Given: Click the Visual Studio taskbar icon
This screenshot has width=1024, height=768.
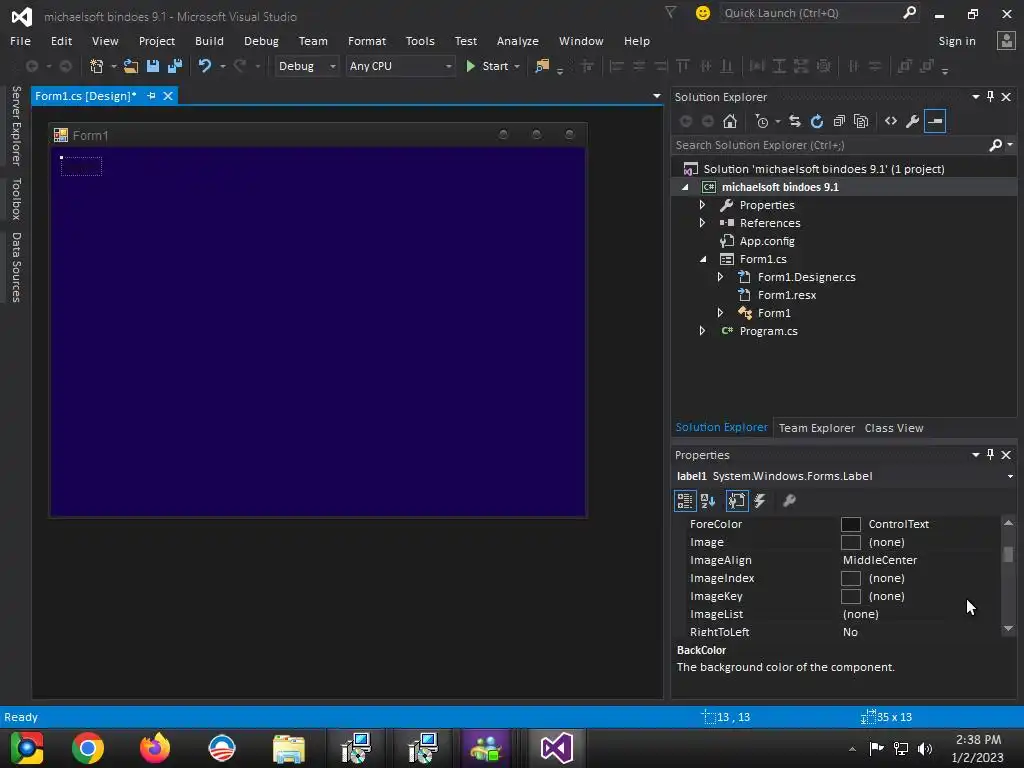Looking at the screenshot, I should coord(556,748).
